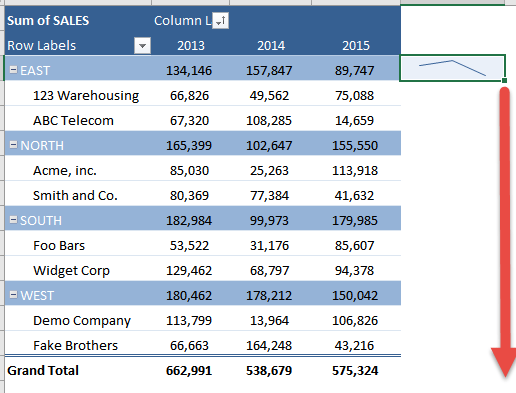The height and width of the screenshot is (393, 516).
Task: Click Foo Bars 2014 value 31,176
Action: (269, 246)
